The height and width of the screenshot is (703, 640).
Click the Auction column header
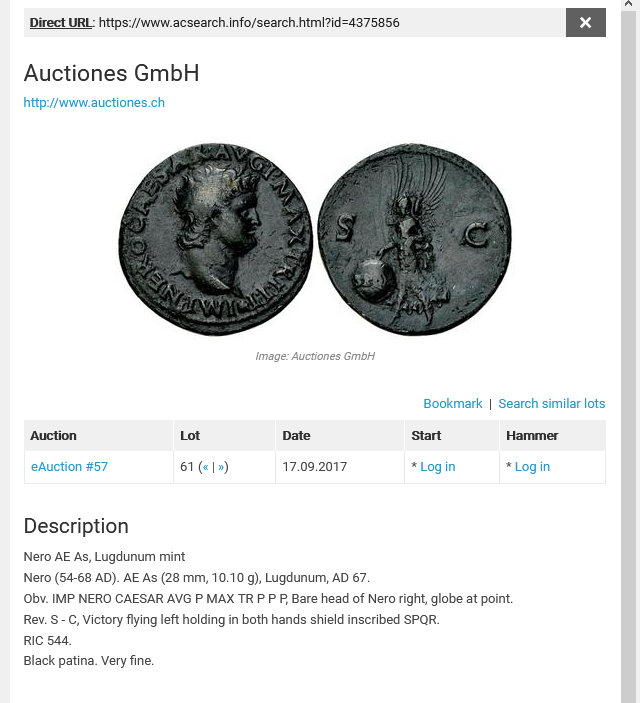[x=53, y=436]
